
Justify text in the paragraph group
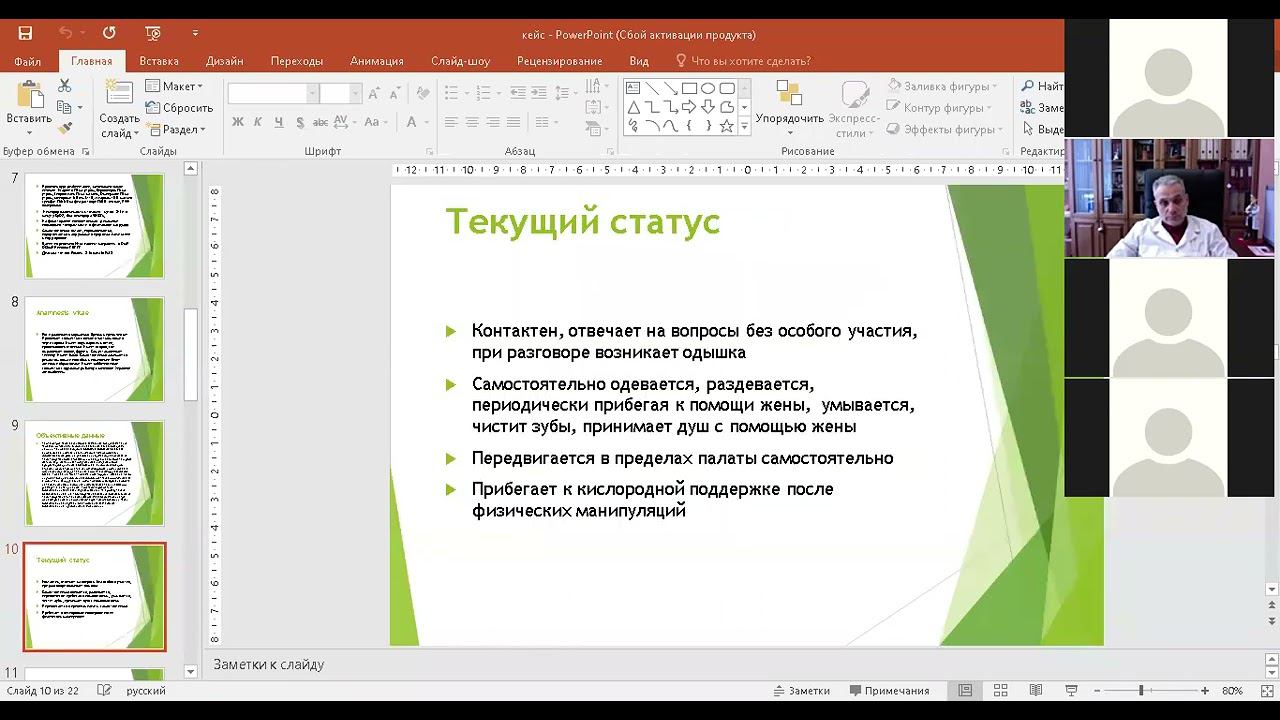513,122
